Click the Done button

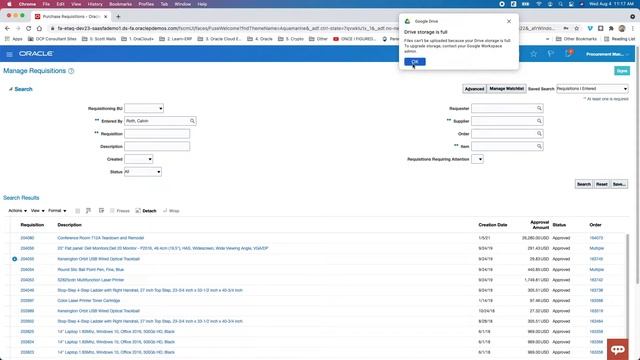[622, 71]
